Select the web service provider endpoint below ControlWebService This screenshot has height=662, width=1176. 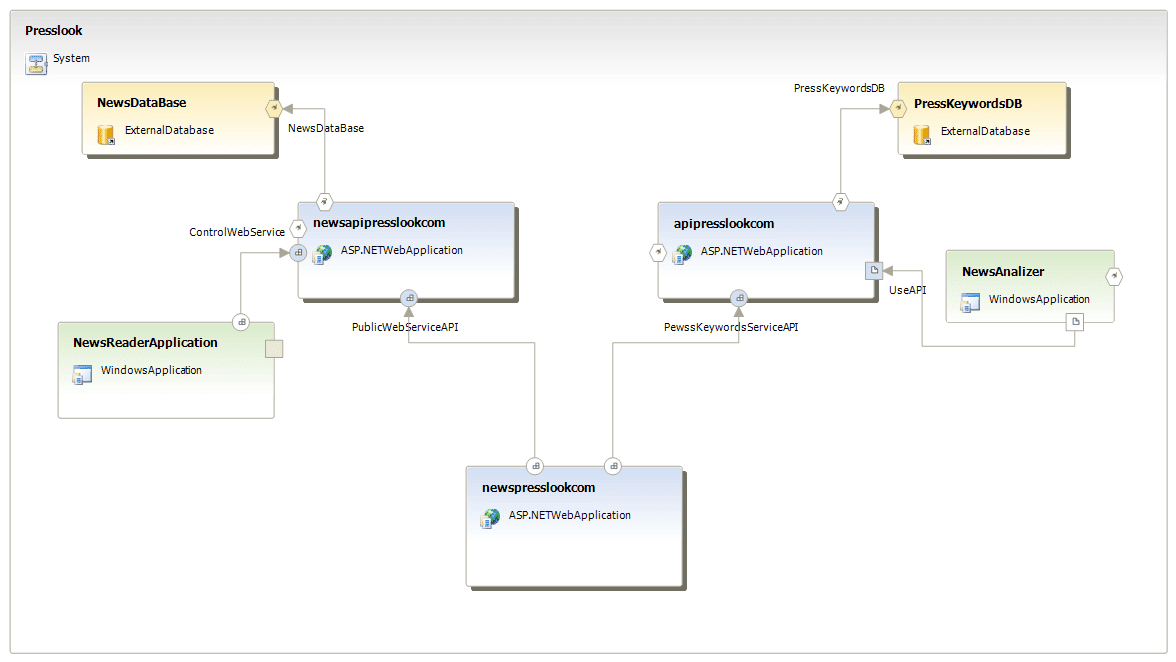(x=298, y=253)
